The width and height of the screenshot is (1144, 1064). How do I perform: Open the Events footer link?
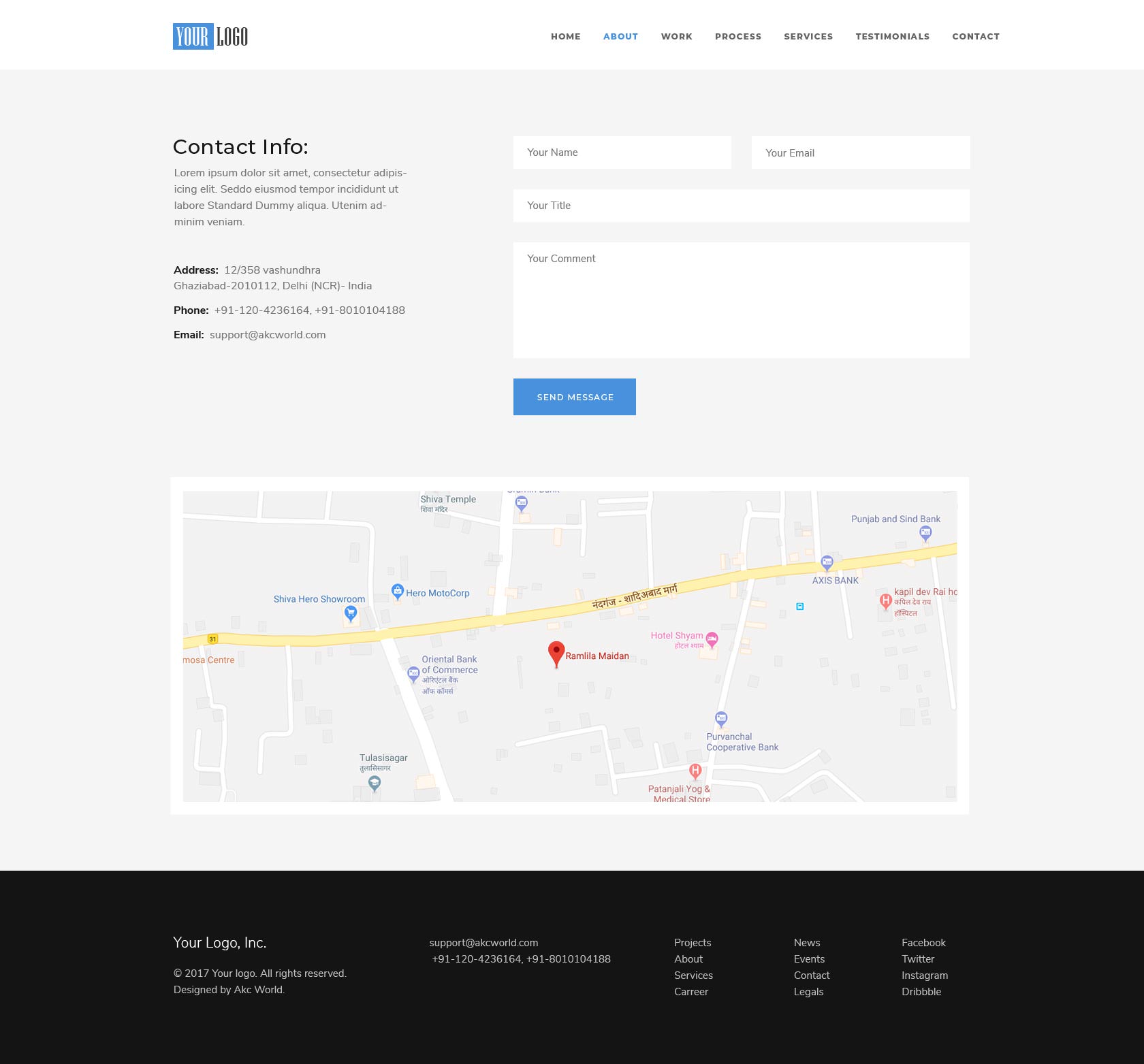(x=809, y=959)
